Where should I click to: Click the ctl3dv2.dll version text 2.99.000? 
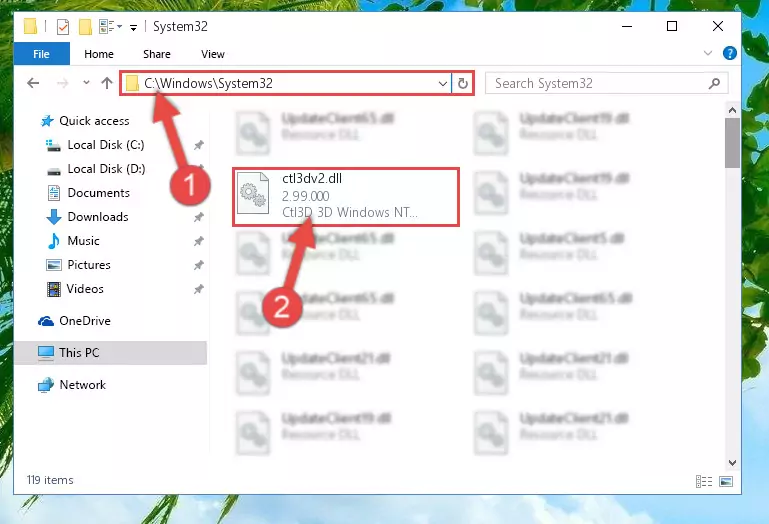click(306, 196)
